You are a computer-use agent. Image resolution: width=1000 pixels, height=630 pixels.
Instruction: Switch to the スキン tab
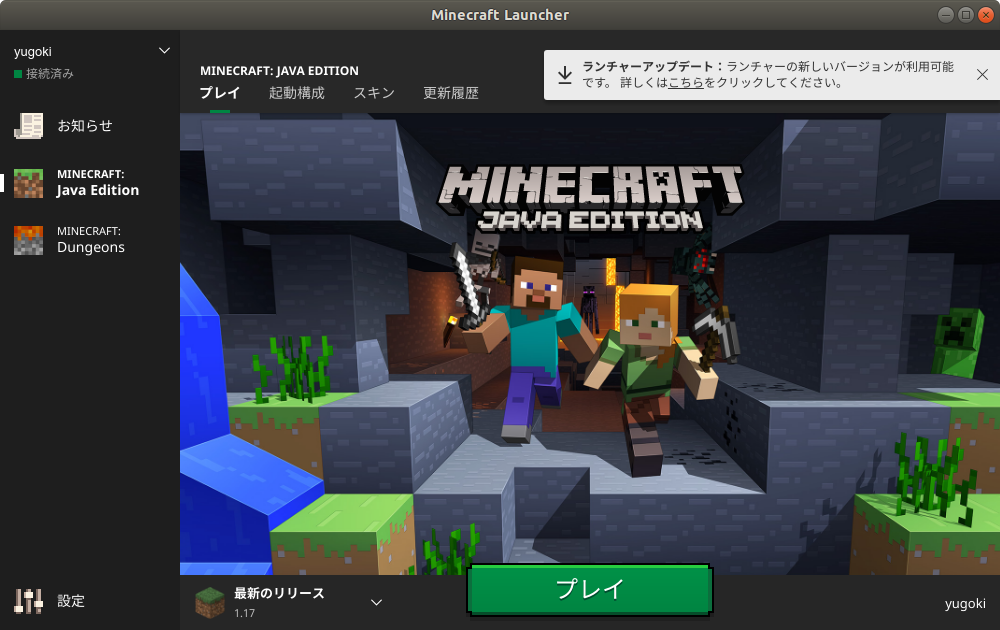(374, 93)
